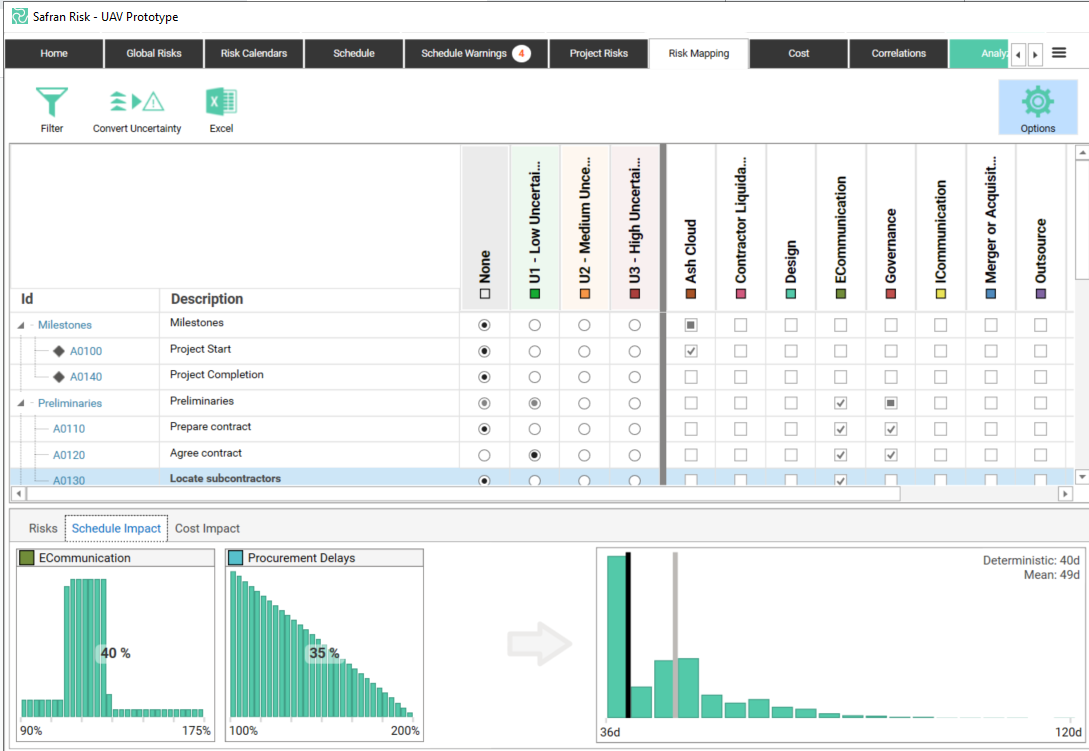This screenshot has width=1089, height=751.
Task: Click the Governance red color swatch
Action: (x=891, y=295)
